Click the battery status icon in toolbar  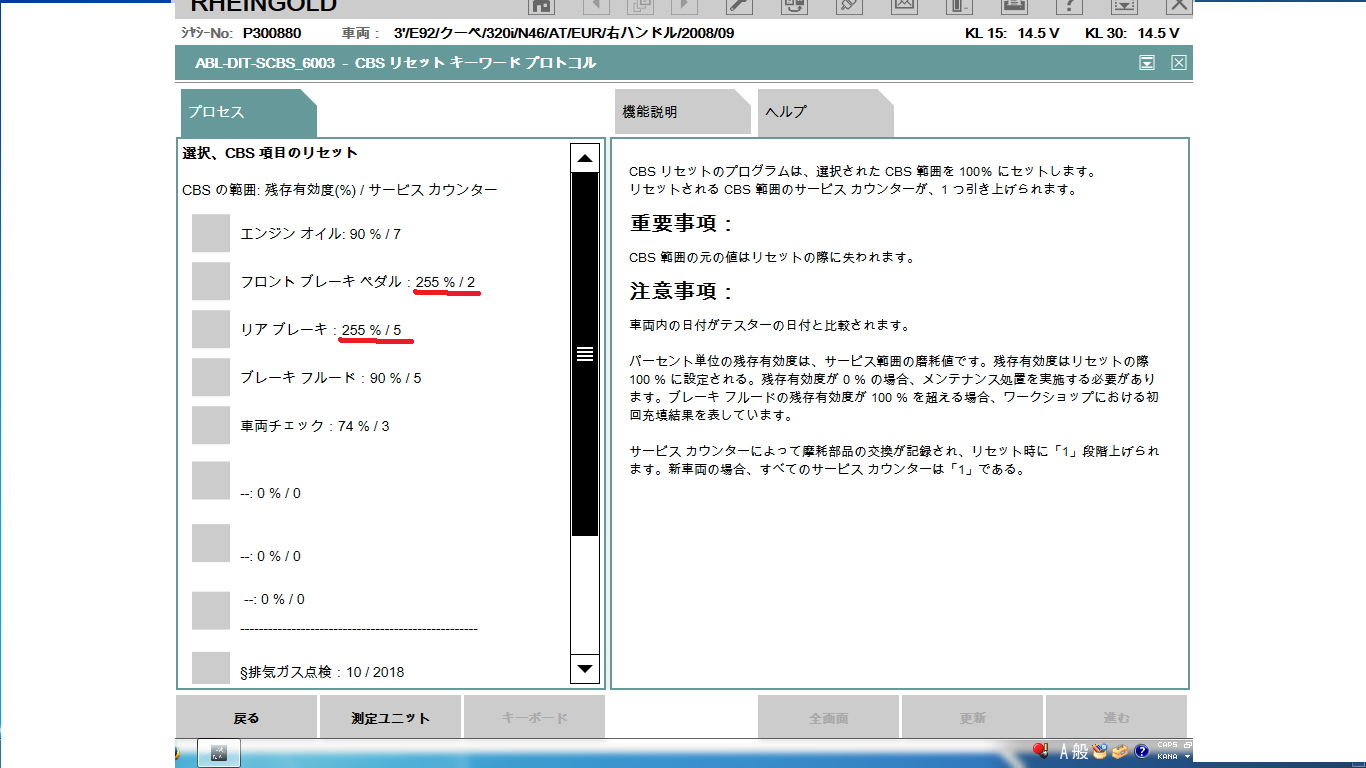point(959,6)
